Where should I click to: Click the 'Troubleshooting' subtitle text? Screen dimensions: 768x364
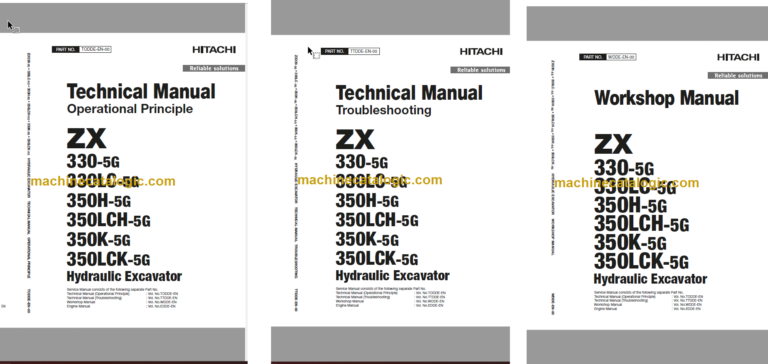point(384,110)
